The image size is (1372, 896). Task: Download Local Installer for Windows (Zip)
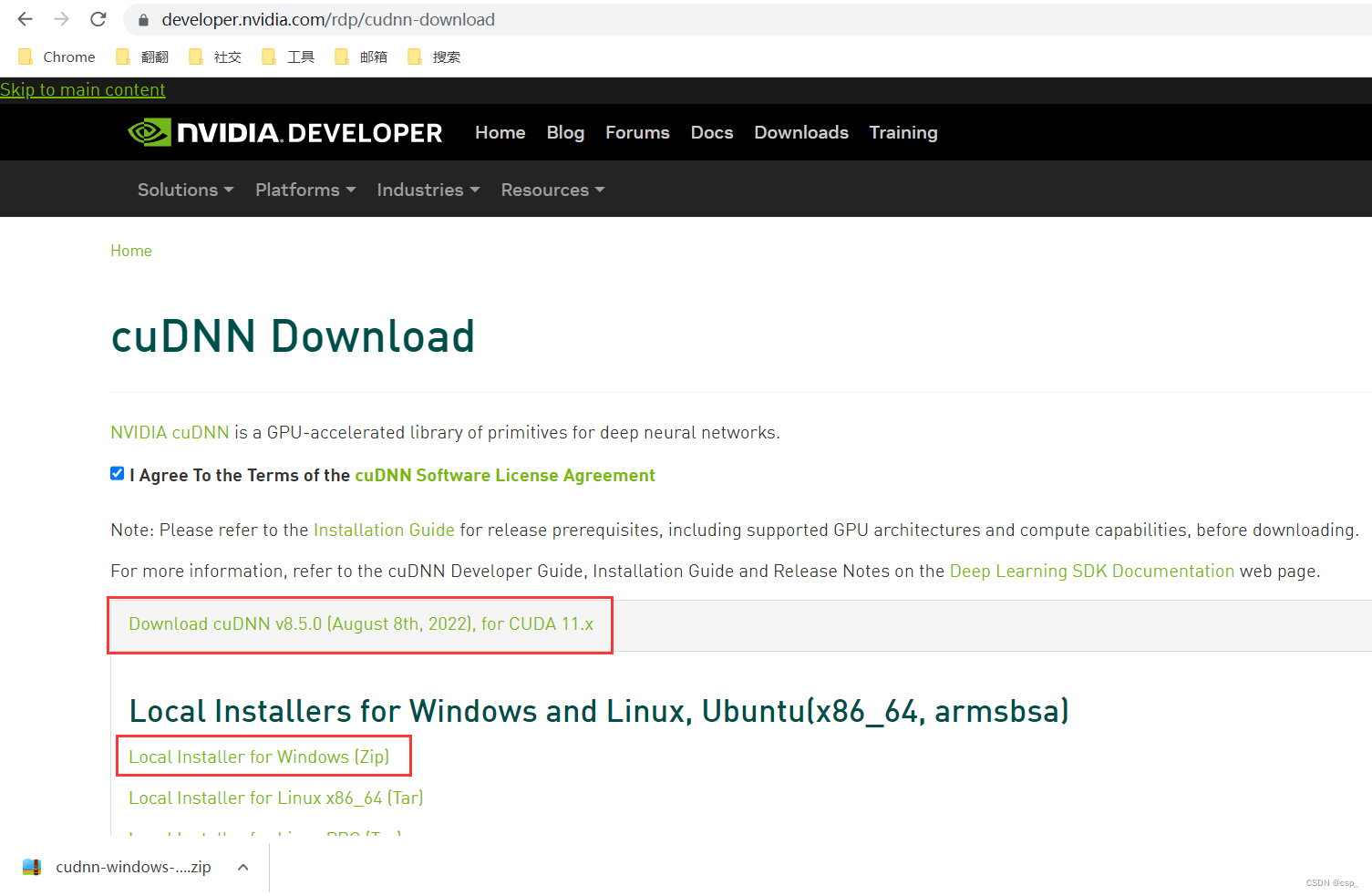(x=259, y=757)
